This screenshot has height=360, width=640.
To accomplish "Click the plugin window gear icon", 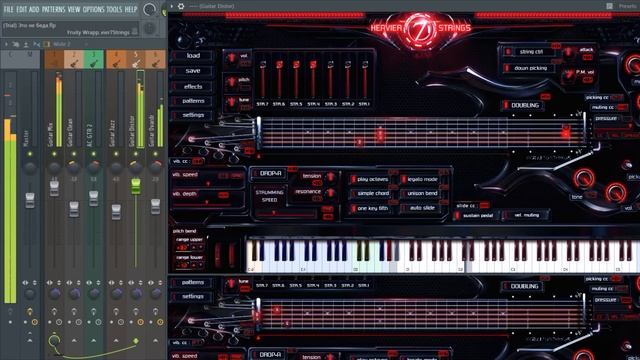I will [x=181, y=6].
